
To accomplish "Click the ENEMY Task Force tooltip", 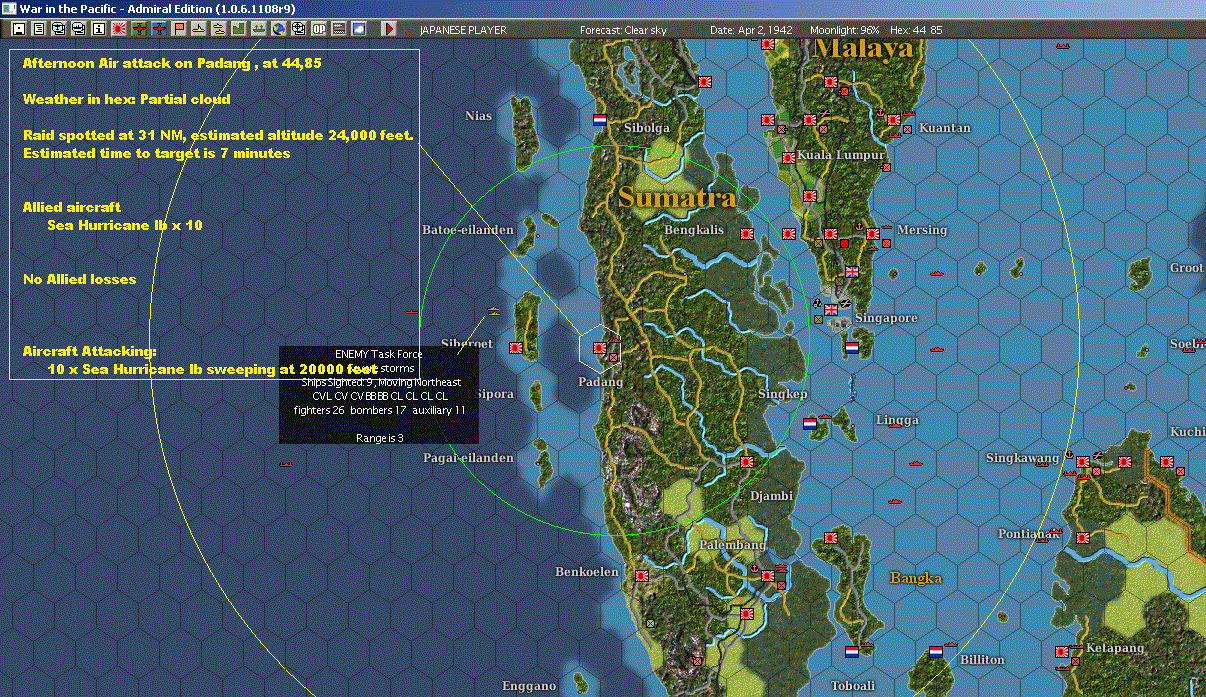I will (379, 395).
